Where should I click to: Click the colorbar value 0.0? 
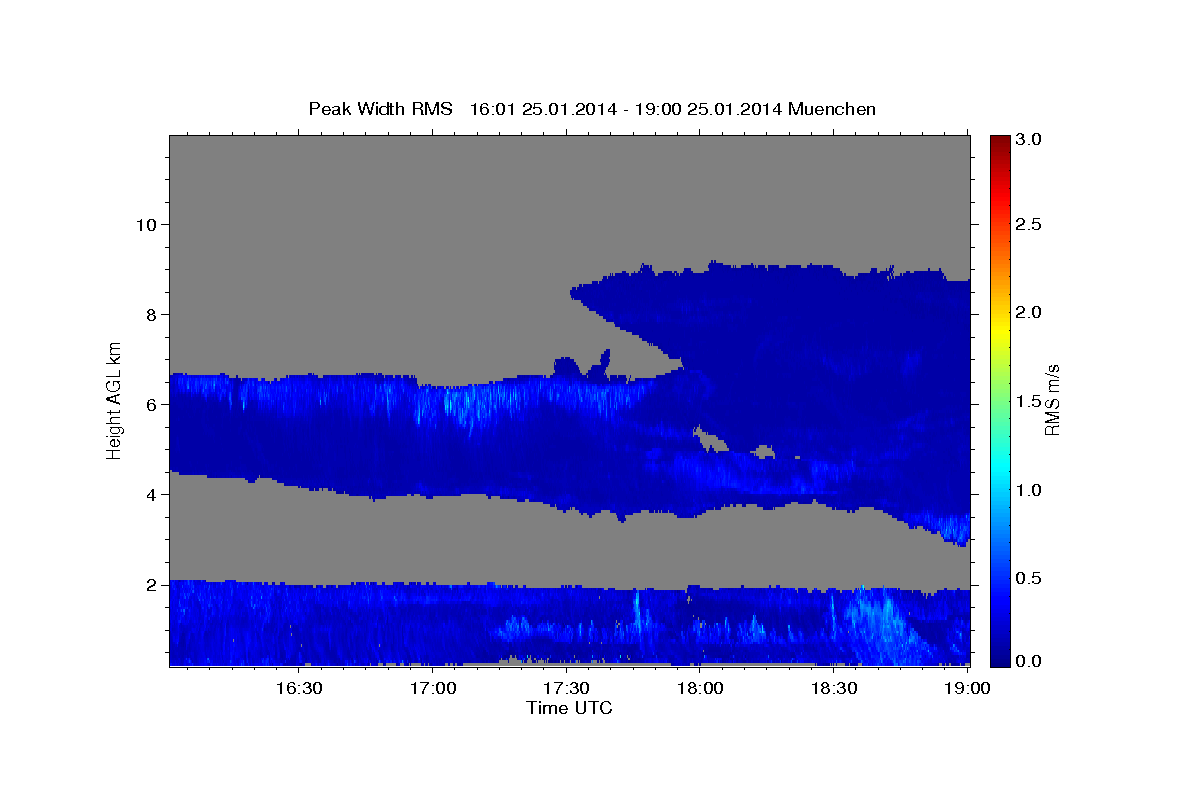[x=1031, y=661]
